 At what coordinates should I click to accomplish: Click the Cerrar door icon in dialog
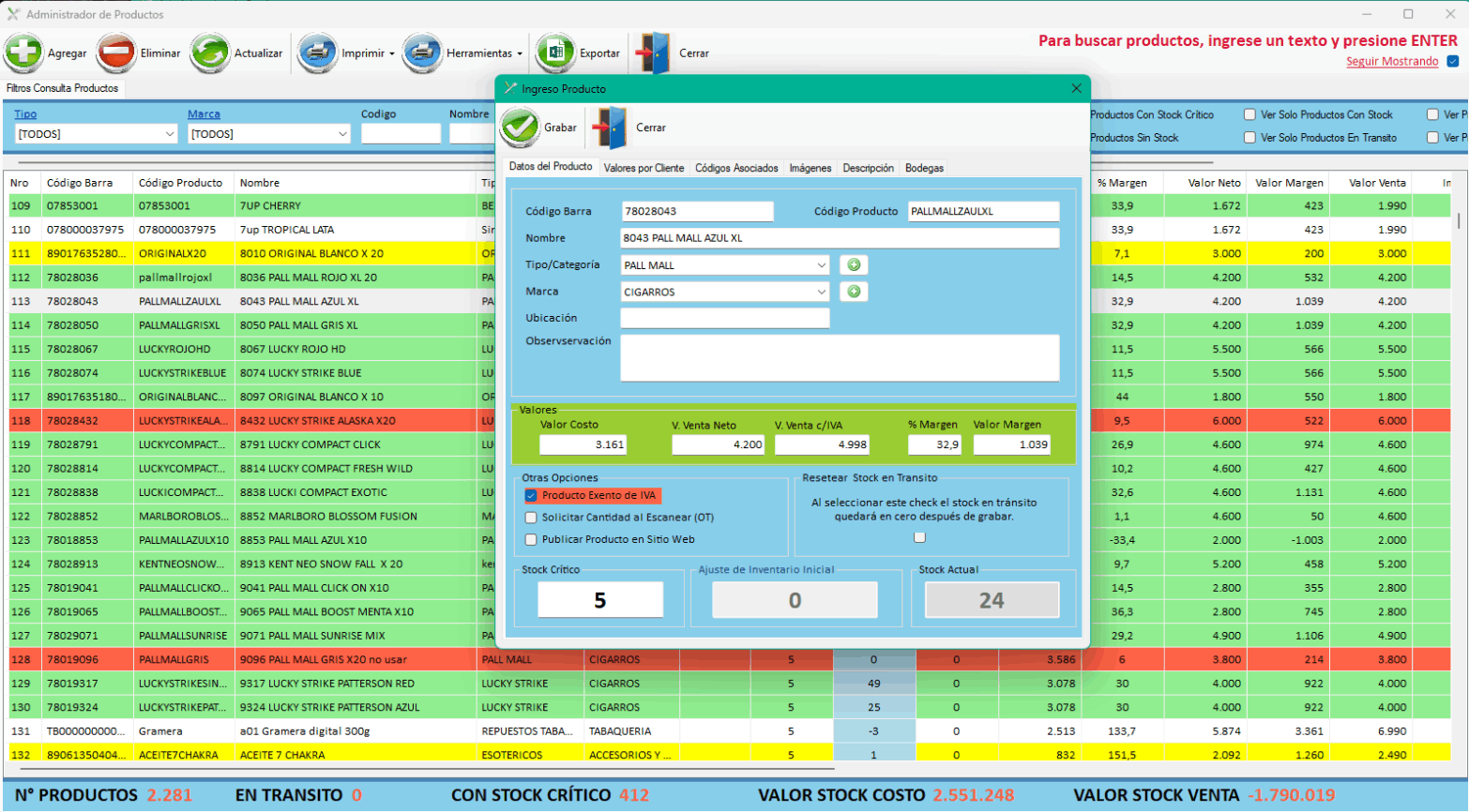(x=611, y=128)
